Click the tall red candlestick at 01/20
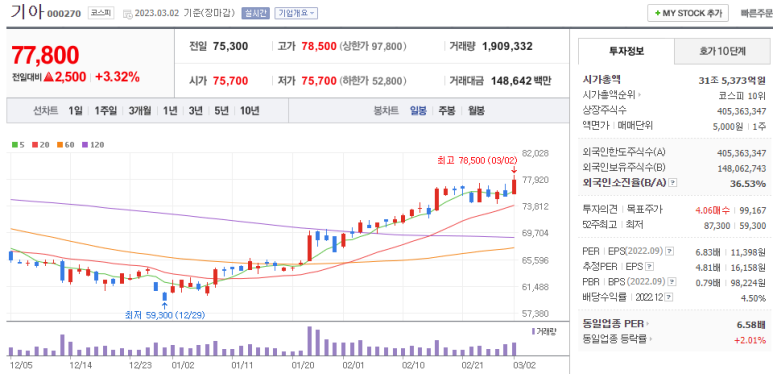The height and width of the screenshot is (374, 773). coord(310,247)
